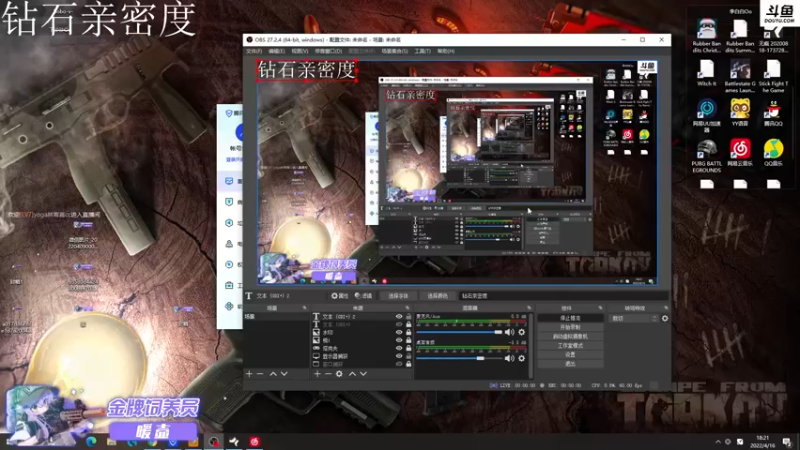Mute the microphone/Aux speaker icon
This screenshot has height=450, width=800.
pos(509,332)
